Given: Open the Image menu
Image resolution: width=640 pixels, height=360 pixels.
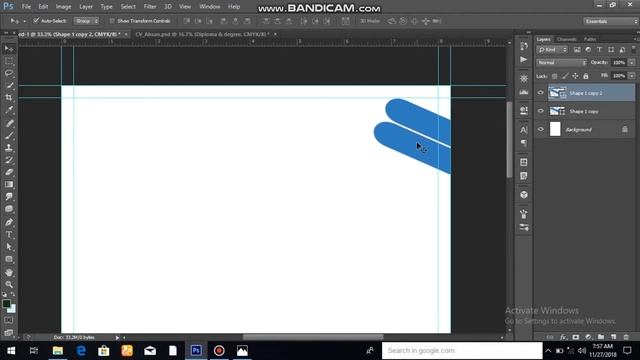Looking at the screenshot, I should pyautogui.click(x=63, y=7).
